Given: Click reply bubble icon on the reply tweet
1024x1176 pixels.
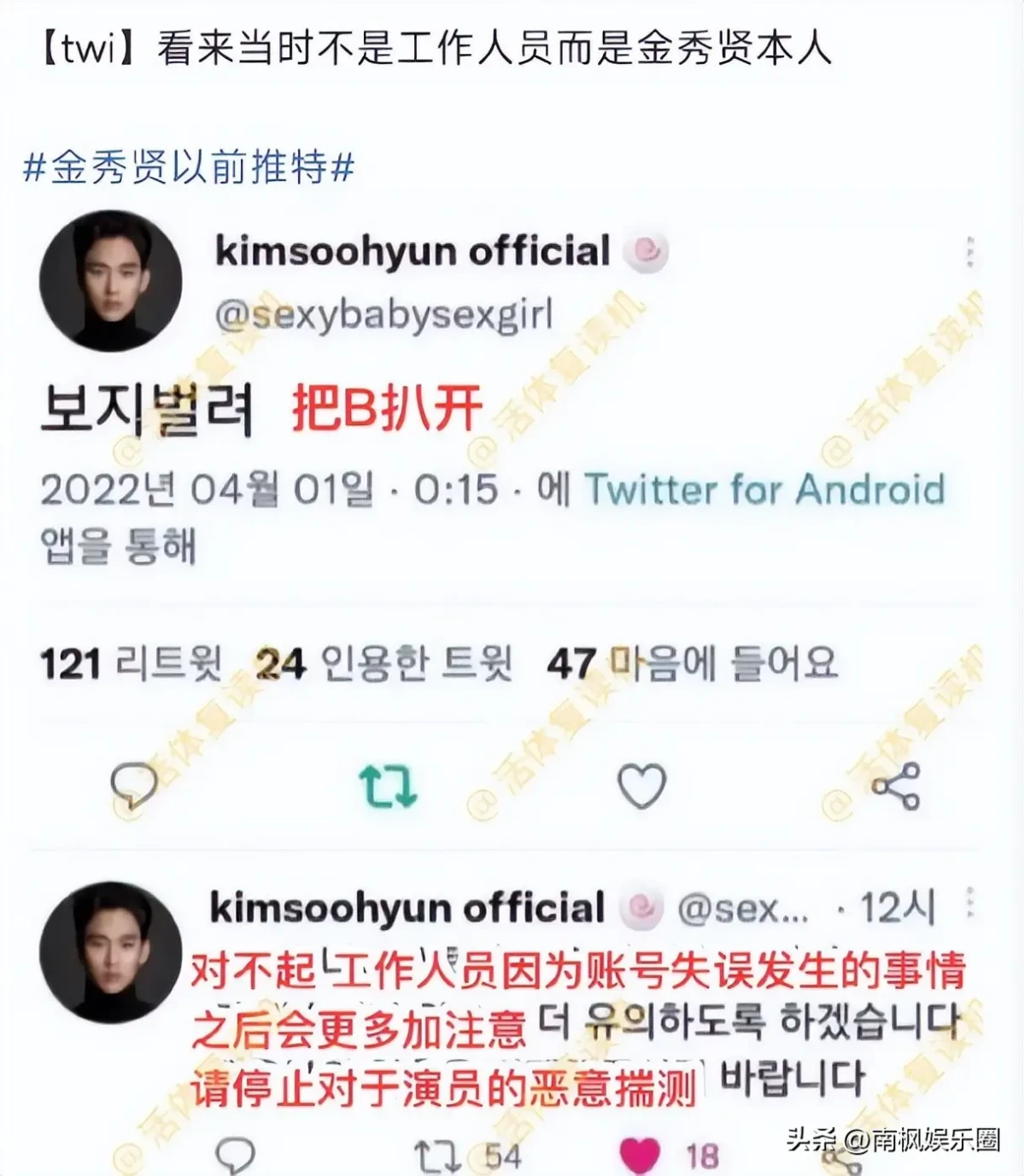Looking at the screenshot, I should (x=235, y=1156).
